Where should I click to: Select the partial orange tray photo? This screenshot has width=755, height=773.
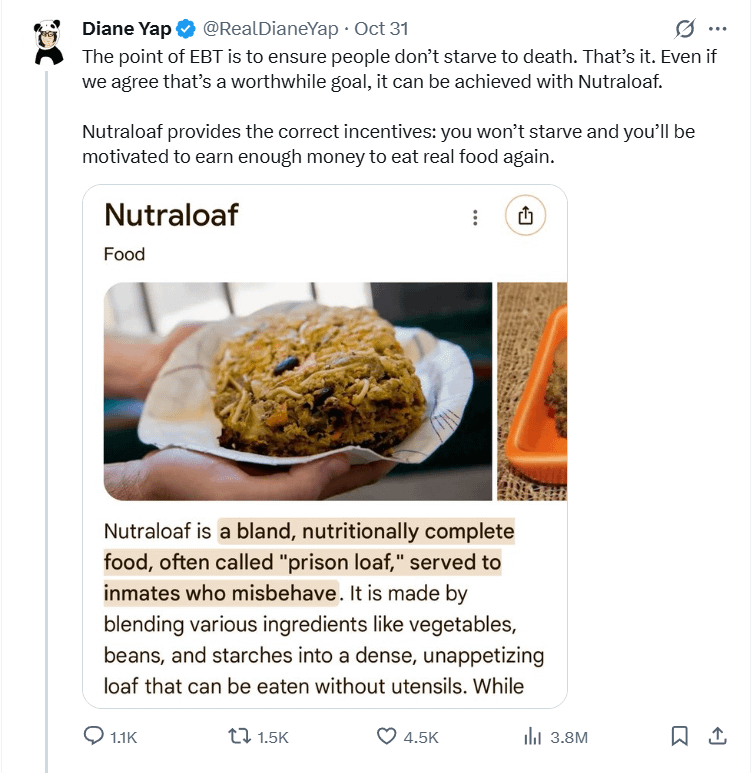(x=532, y=391)
